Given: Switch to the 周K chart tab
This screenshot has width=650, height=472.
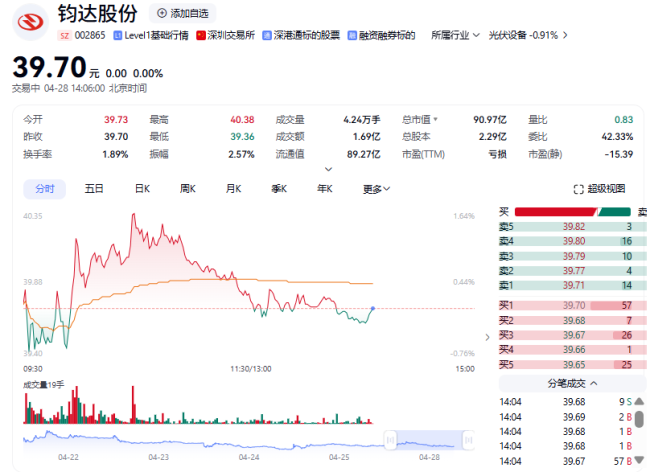Looking at the screenshot, I should pos(187,189).
